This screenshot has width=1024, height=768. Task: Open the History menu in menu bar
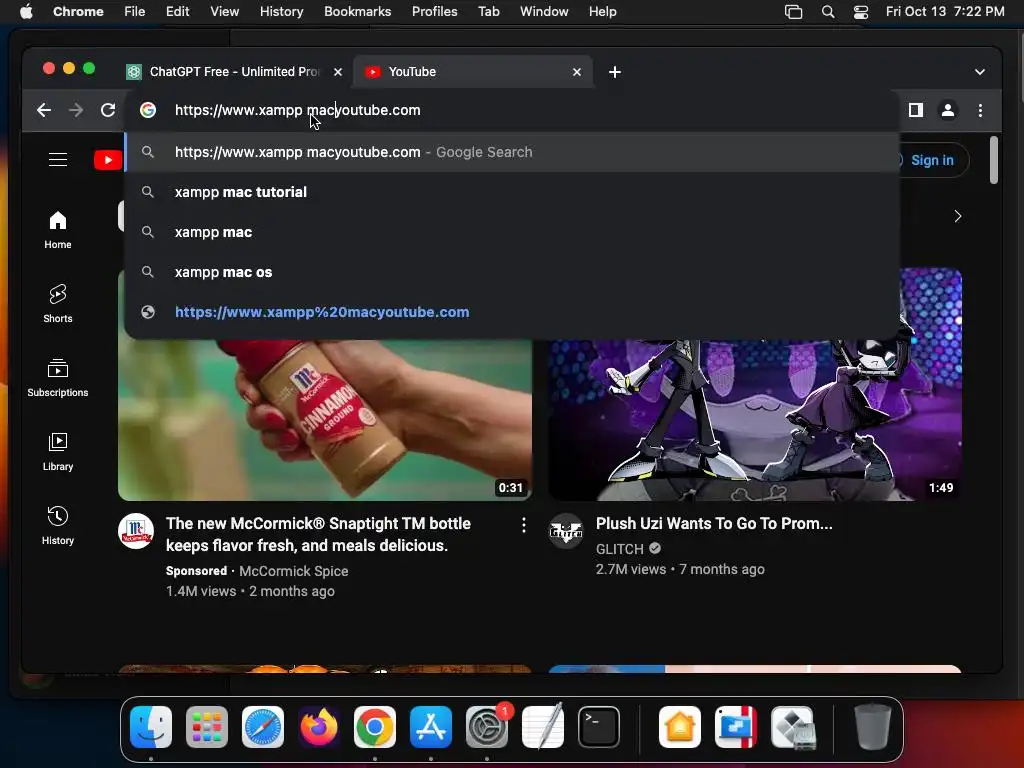tap(281, 12)
